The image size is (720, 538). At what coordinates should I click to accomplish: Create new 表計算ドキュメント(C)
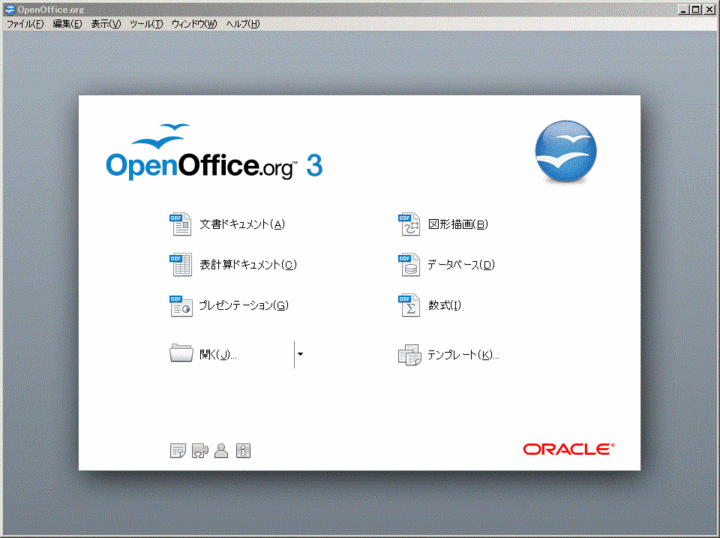pyautogui.click(x=248, y=265)
